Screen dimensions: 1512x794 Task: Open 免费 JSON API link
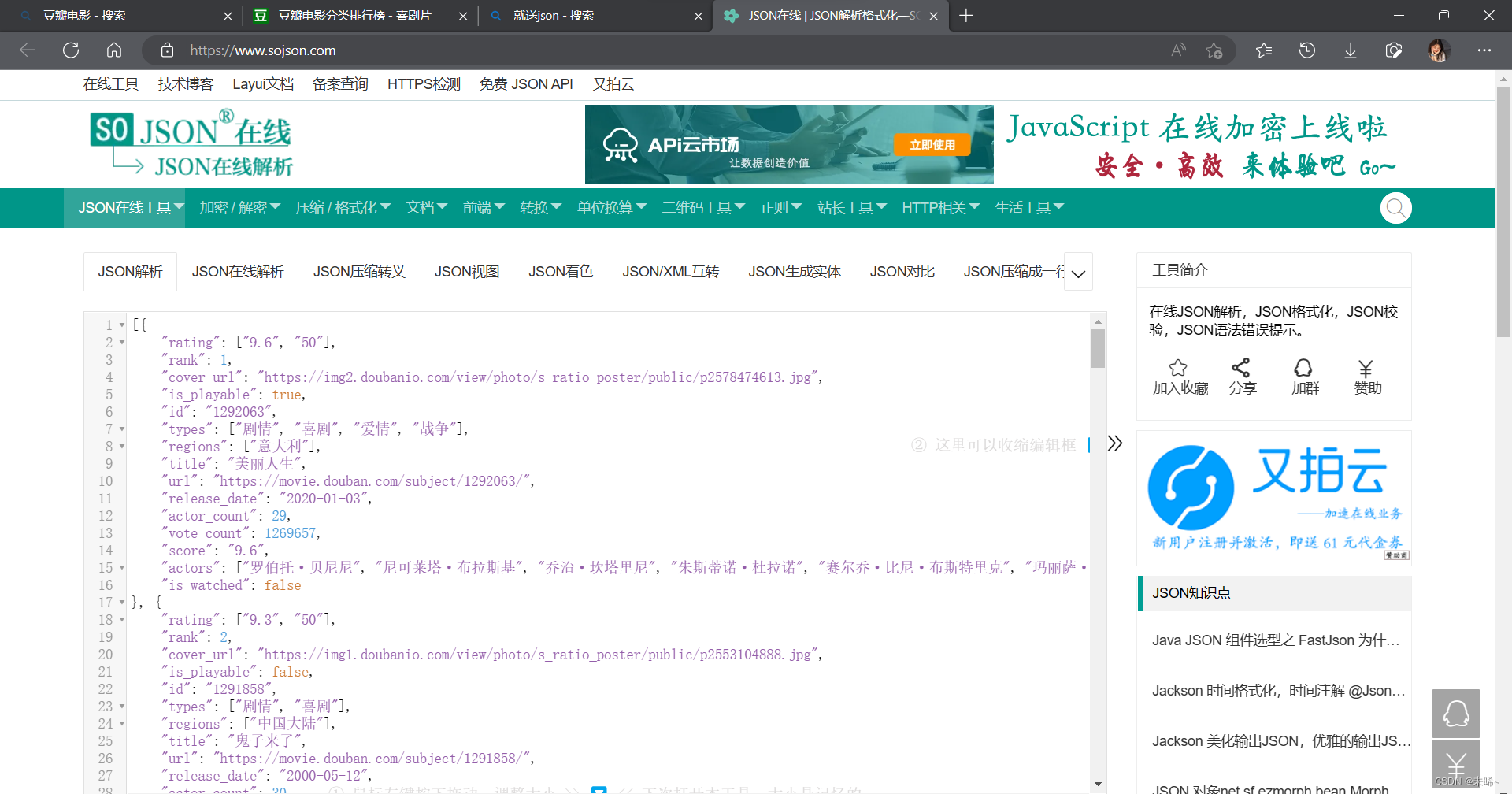tap(526, 84)
